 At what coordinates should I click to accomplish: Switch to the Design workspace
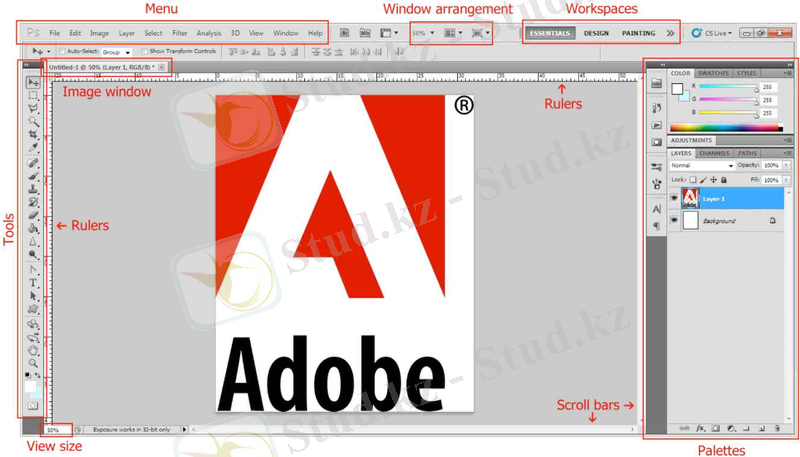click(x=596, y=33)
